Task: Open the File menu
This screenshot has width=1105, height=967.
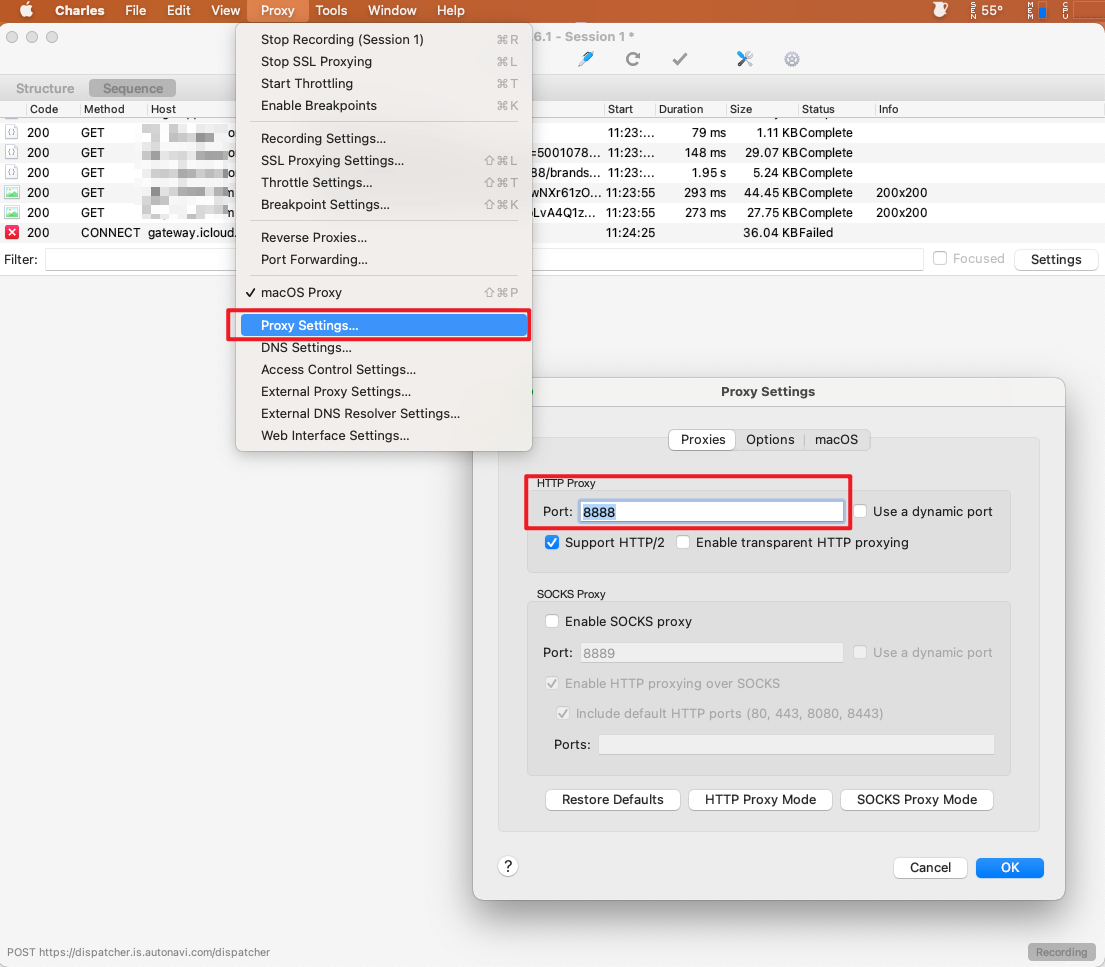Action: point(135,11)
